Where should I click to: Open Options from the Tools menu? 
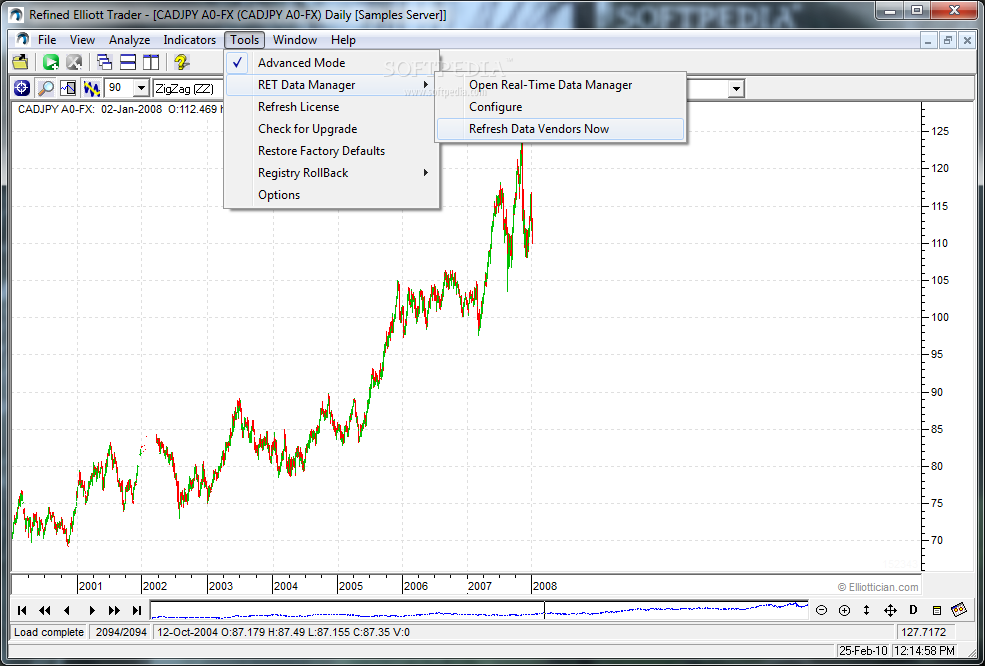pyautogui.click(x=332, y=195)
